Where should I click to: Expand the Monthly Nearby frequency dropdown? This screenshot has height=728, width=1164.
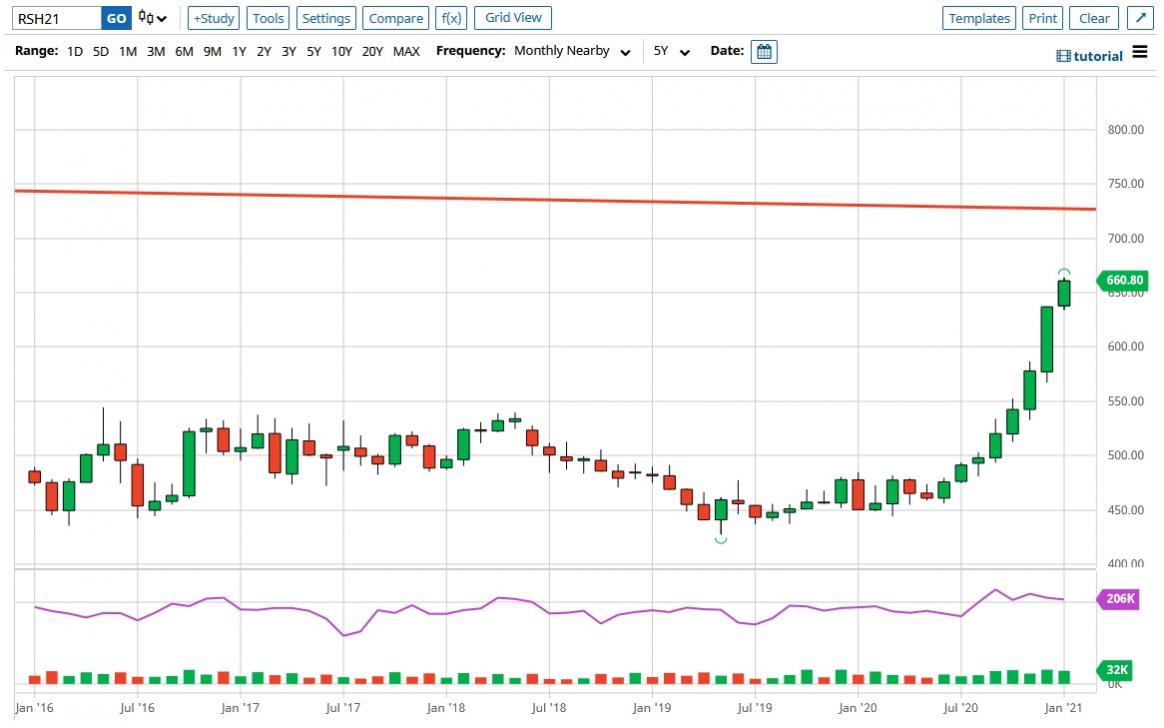(571, 51)
